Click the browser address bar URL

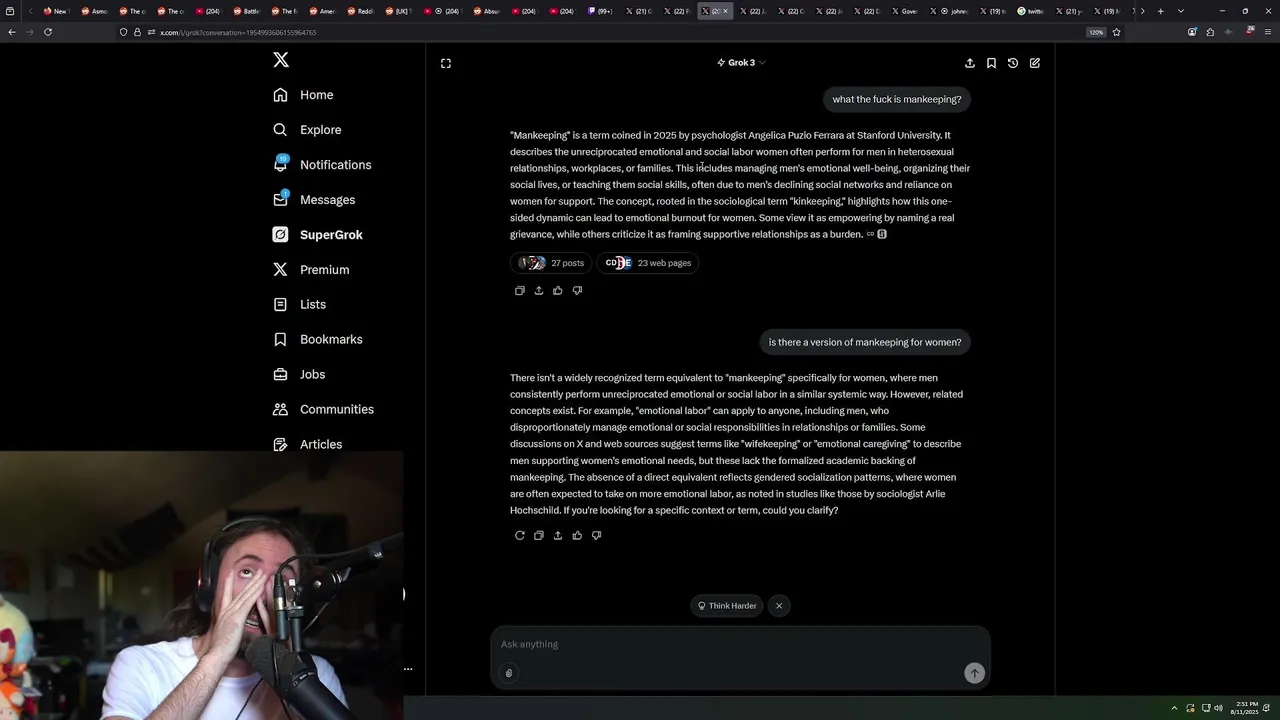tap(238, 32)
